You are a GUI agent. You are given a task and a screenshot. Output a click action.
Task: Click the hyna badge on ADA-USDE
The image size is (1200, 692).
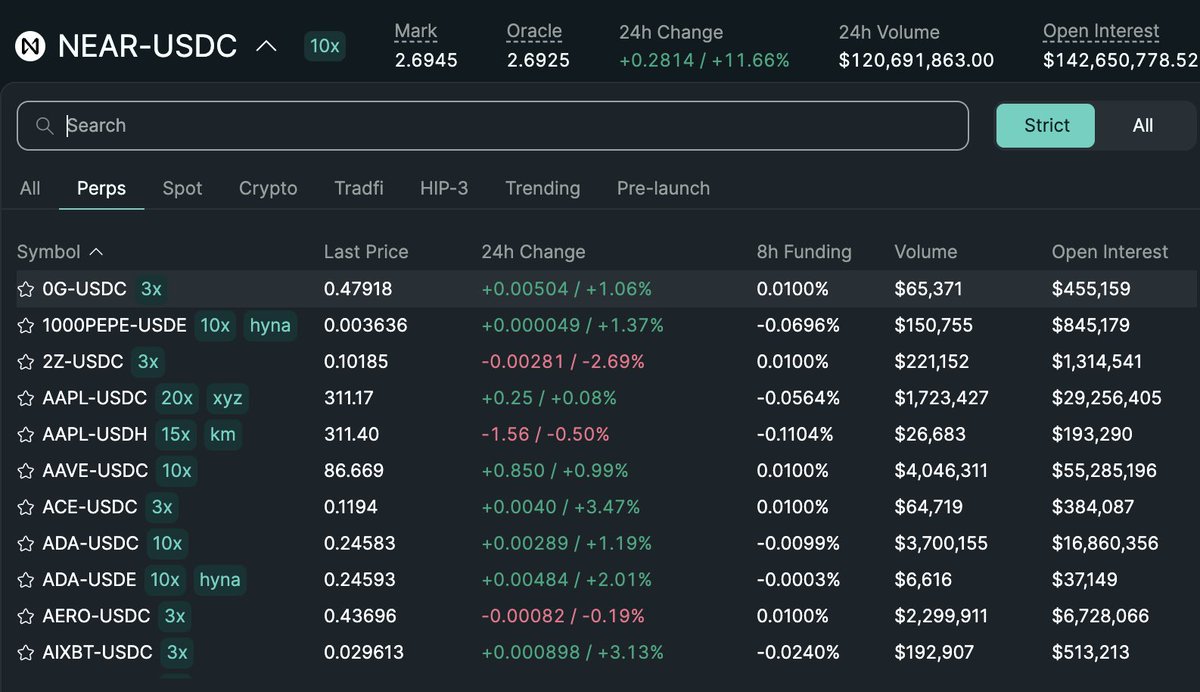(x=220, y=579)
